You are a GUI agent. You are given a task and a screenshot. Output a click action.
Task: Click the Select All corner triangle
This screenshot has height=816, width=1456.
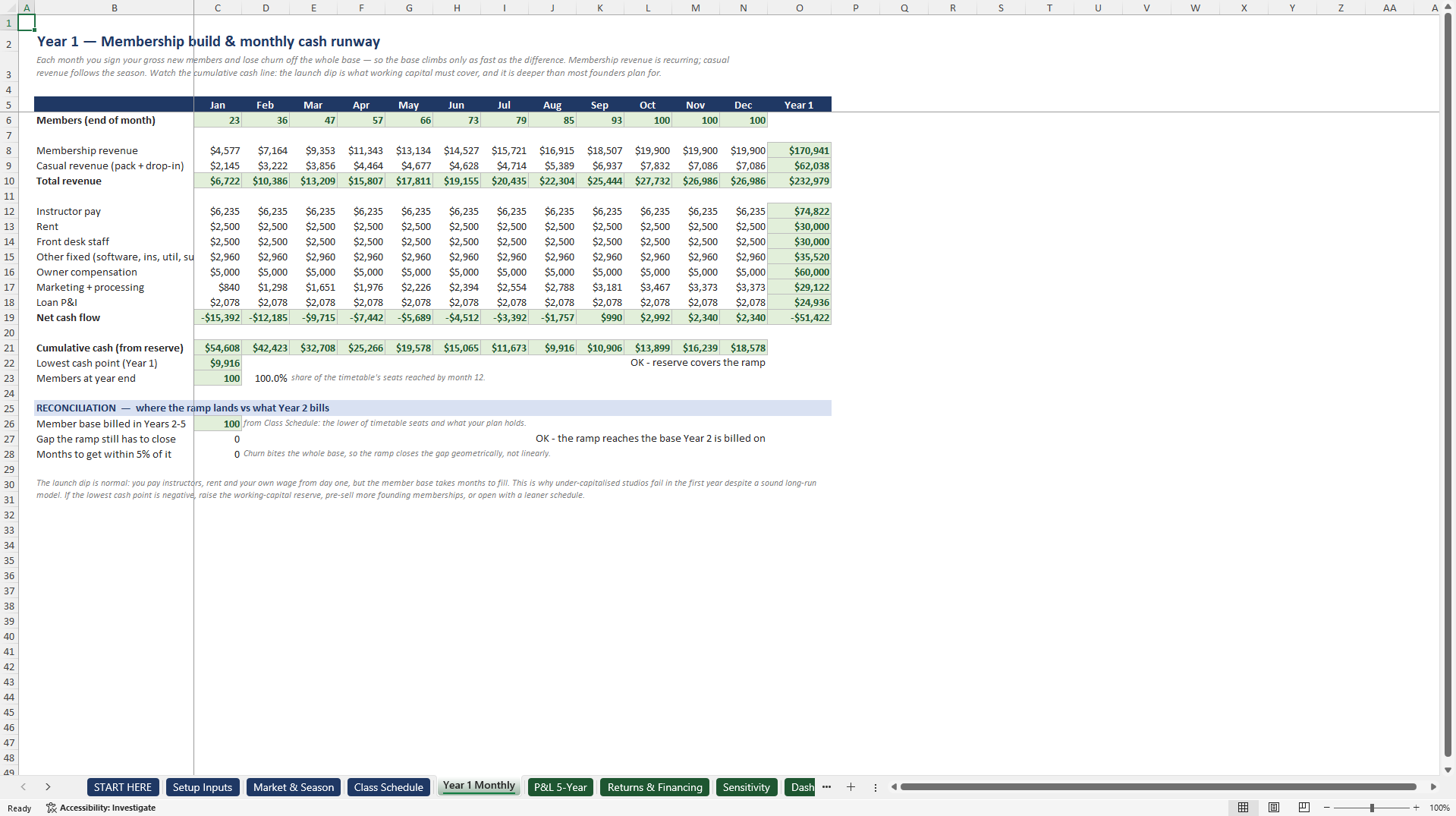[x=9, y=8]
